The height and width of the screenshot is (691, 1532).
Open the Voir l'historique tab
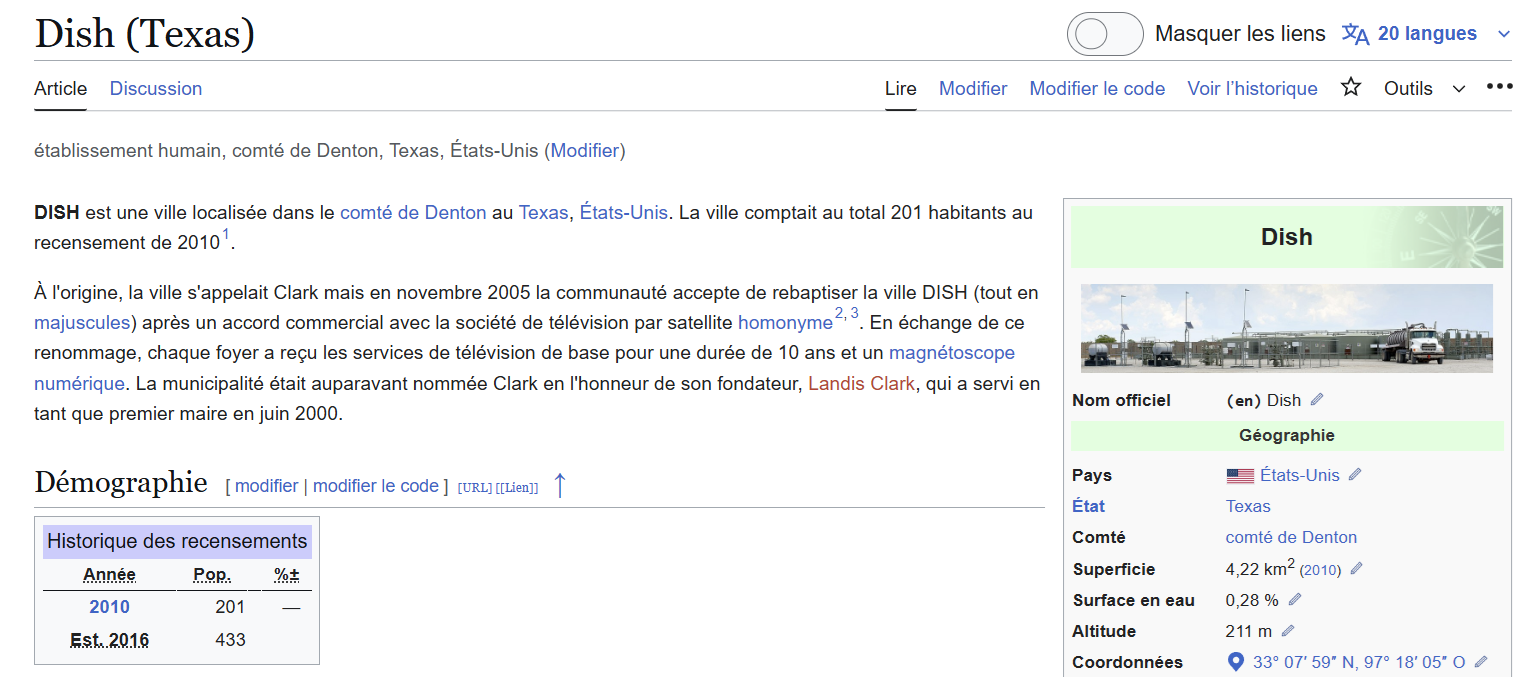1252,88
